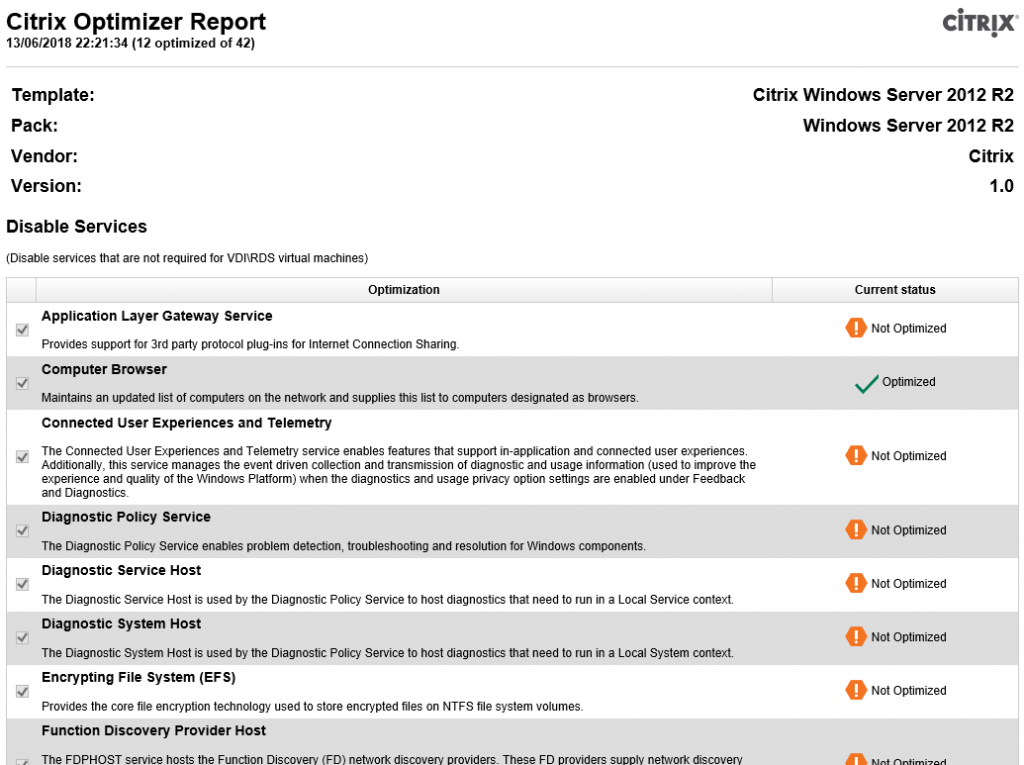Click the Citrix logo in the top right

tap(978, 23)
